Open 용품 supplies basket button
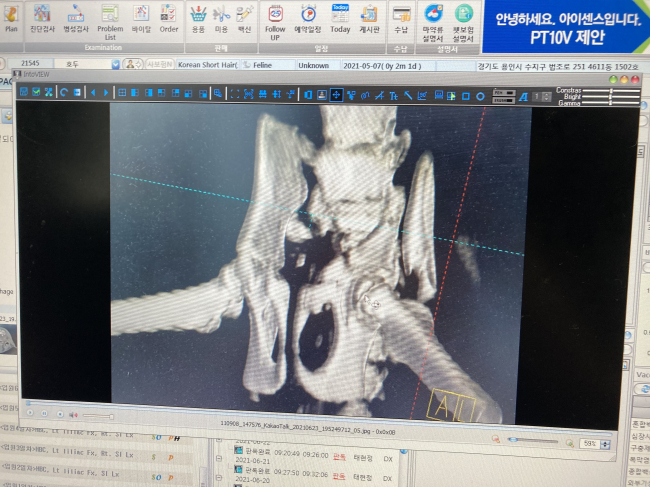Screen dimensions: 650x487 [x=198, y=19]
